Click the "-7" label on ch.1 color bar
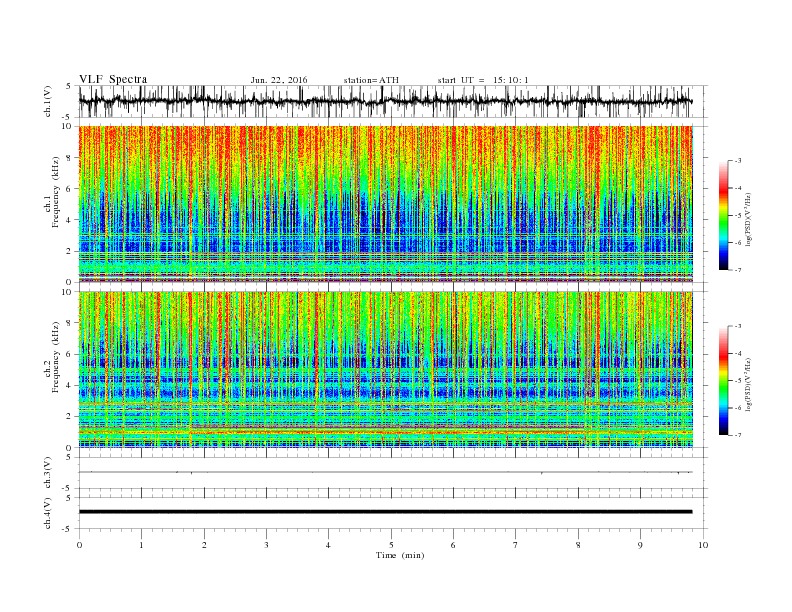Screen dimensions: 792x612 pyautogui.click(x=738, y=270)
